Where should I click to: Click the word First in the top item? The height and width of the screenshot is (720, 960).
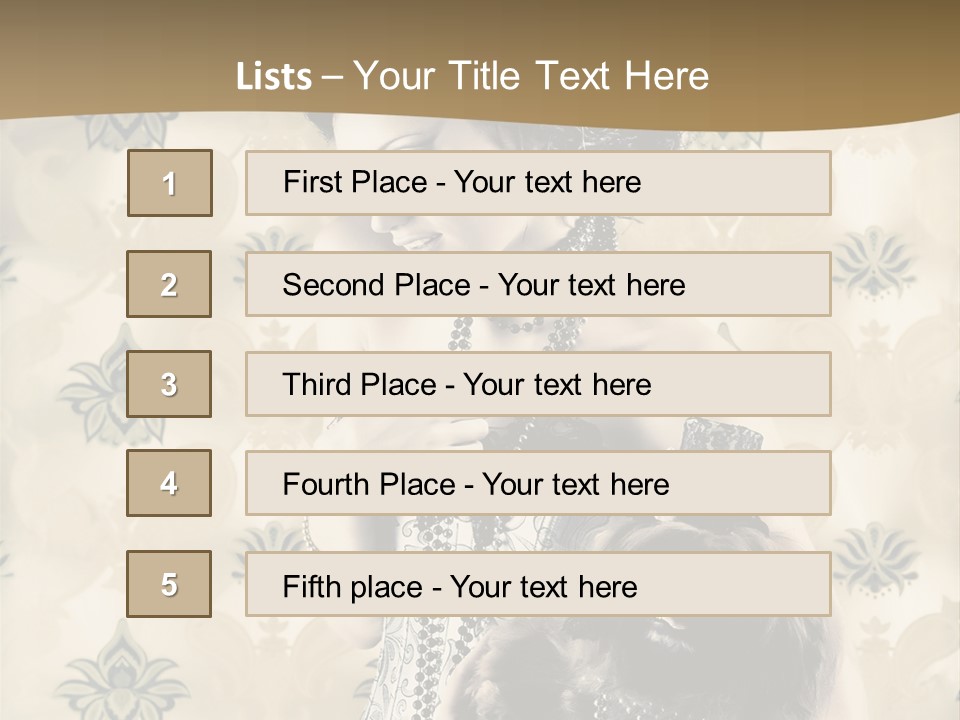tap(311, 182)
